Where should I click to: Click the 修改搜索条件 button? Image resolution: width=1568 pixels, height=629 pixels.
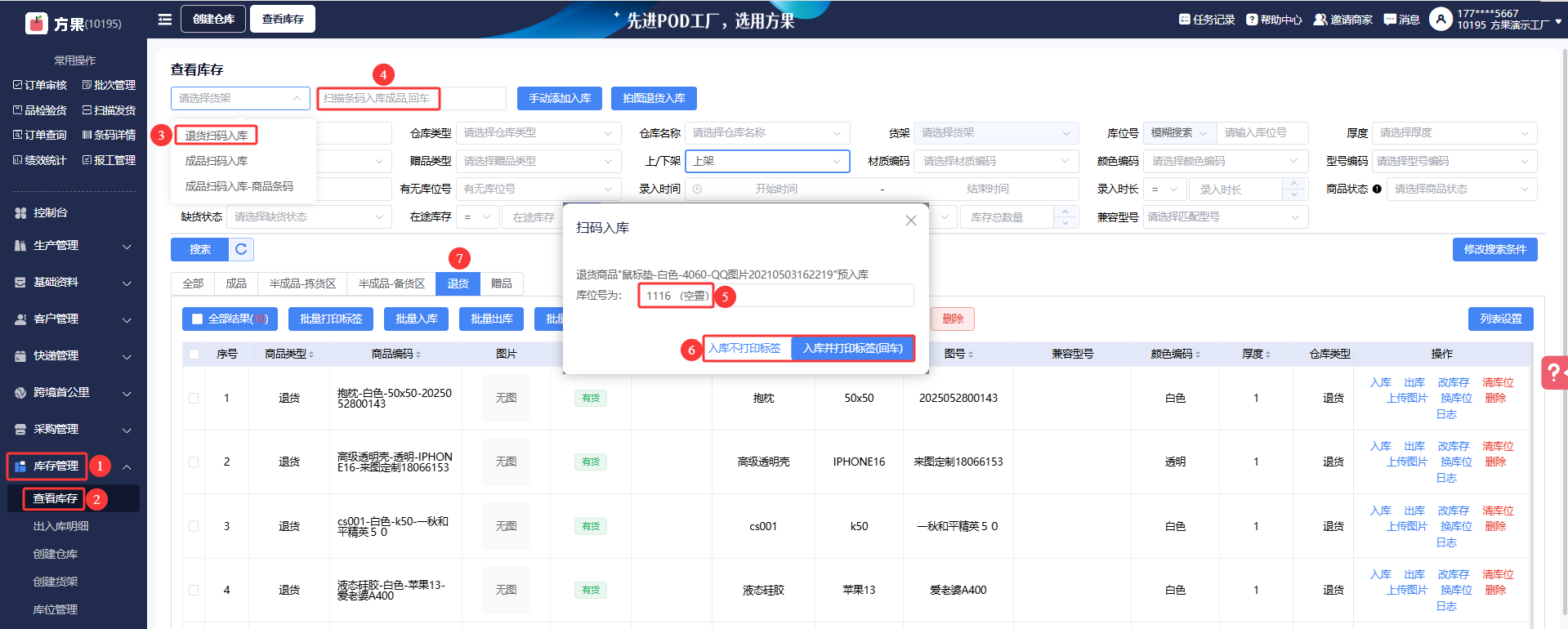(x=1494, y=249)
